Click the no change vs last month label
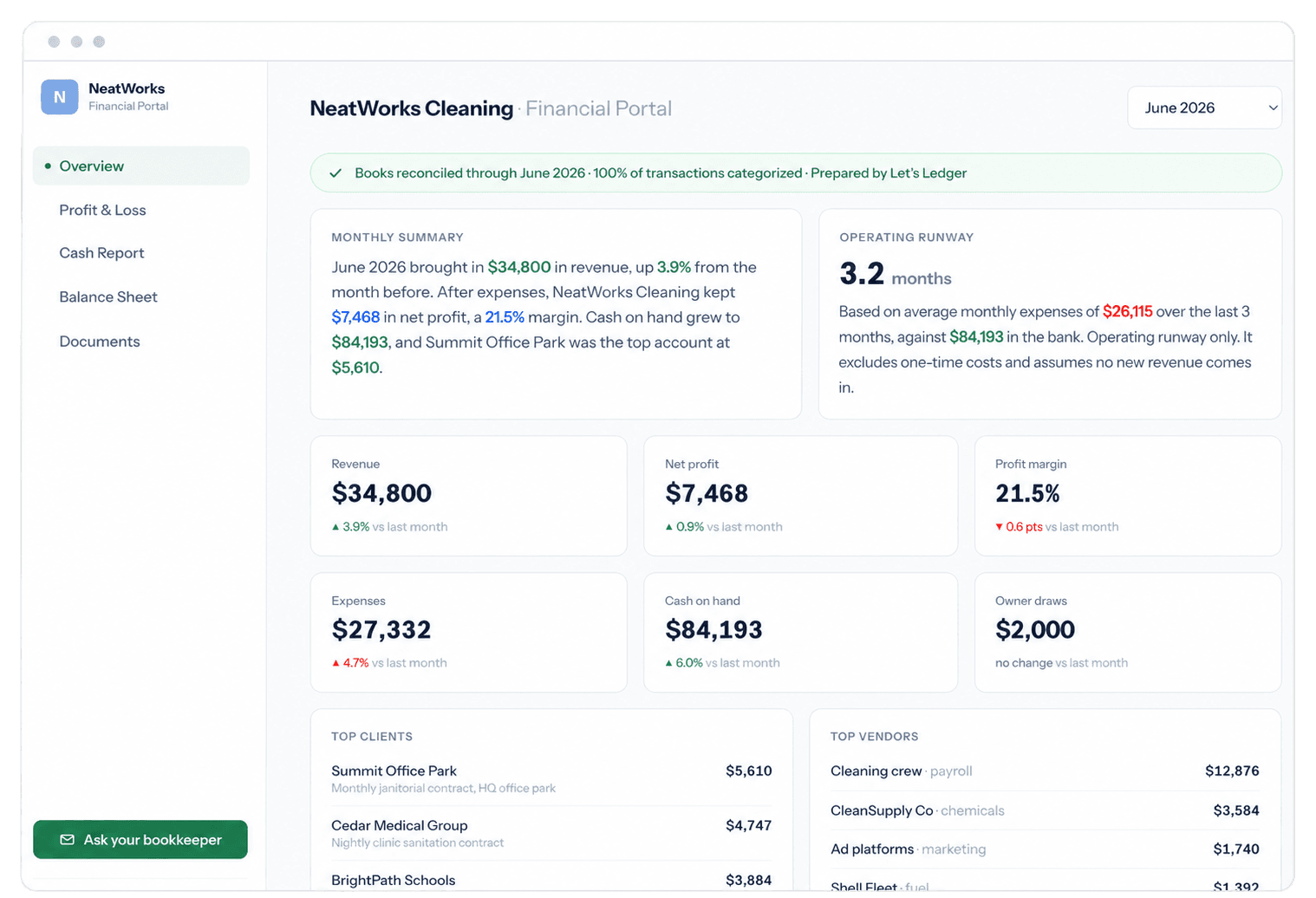 (1061, 663)
